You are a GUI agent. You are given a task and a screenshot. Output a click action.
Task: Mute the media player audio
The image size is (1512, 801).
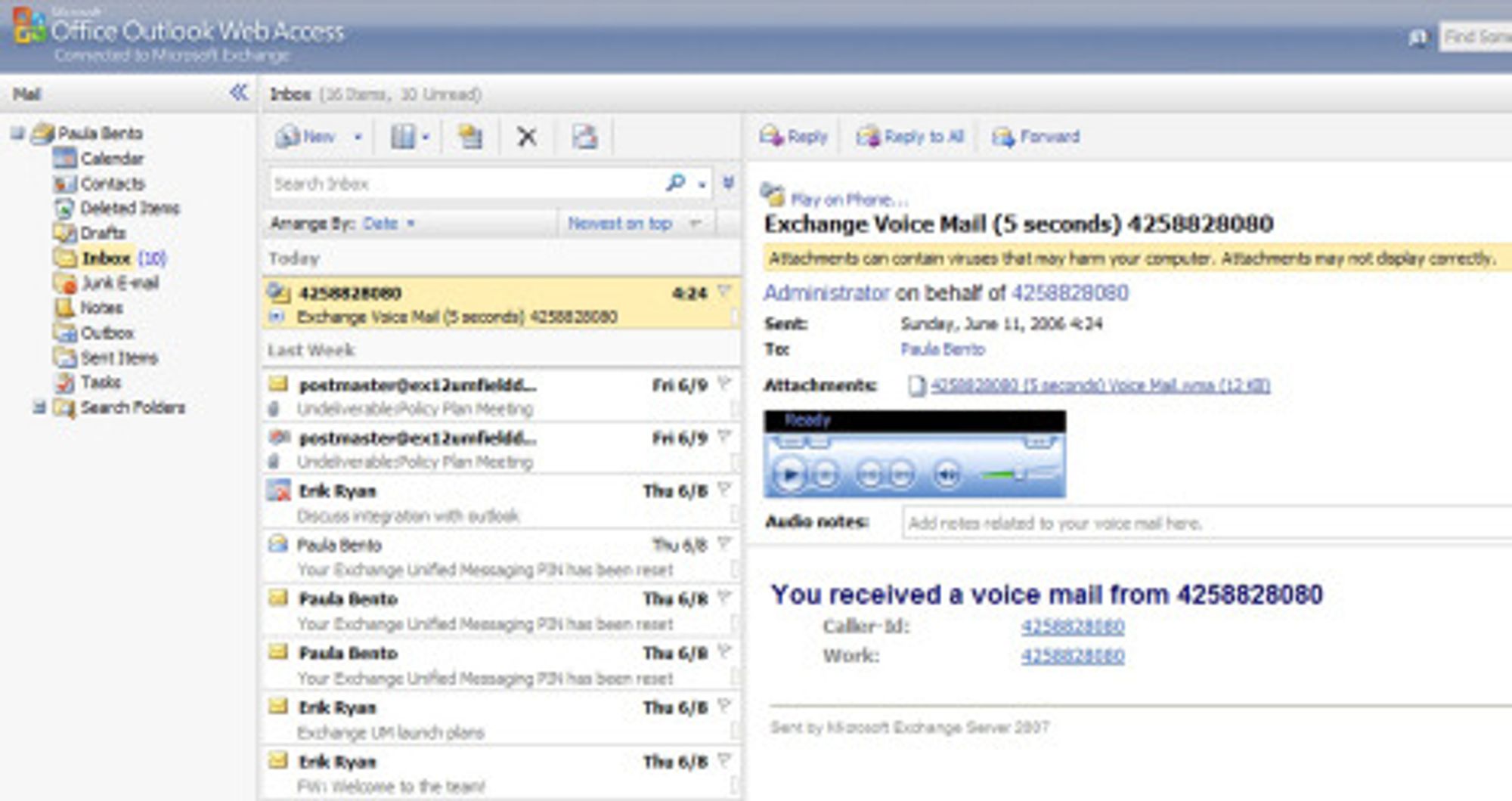pos(947,475)
